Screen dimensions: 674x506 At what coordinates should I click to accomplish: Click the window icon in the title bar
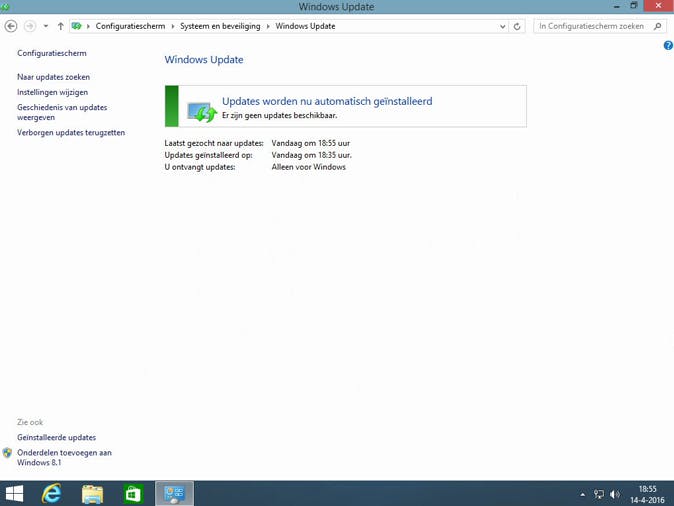5,6
